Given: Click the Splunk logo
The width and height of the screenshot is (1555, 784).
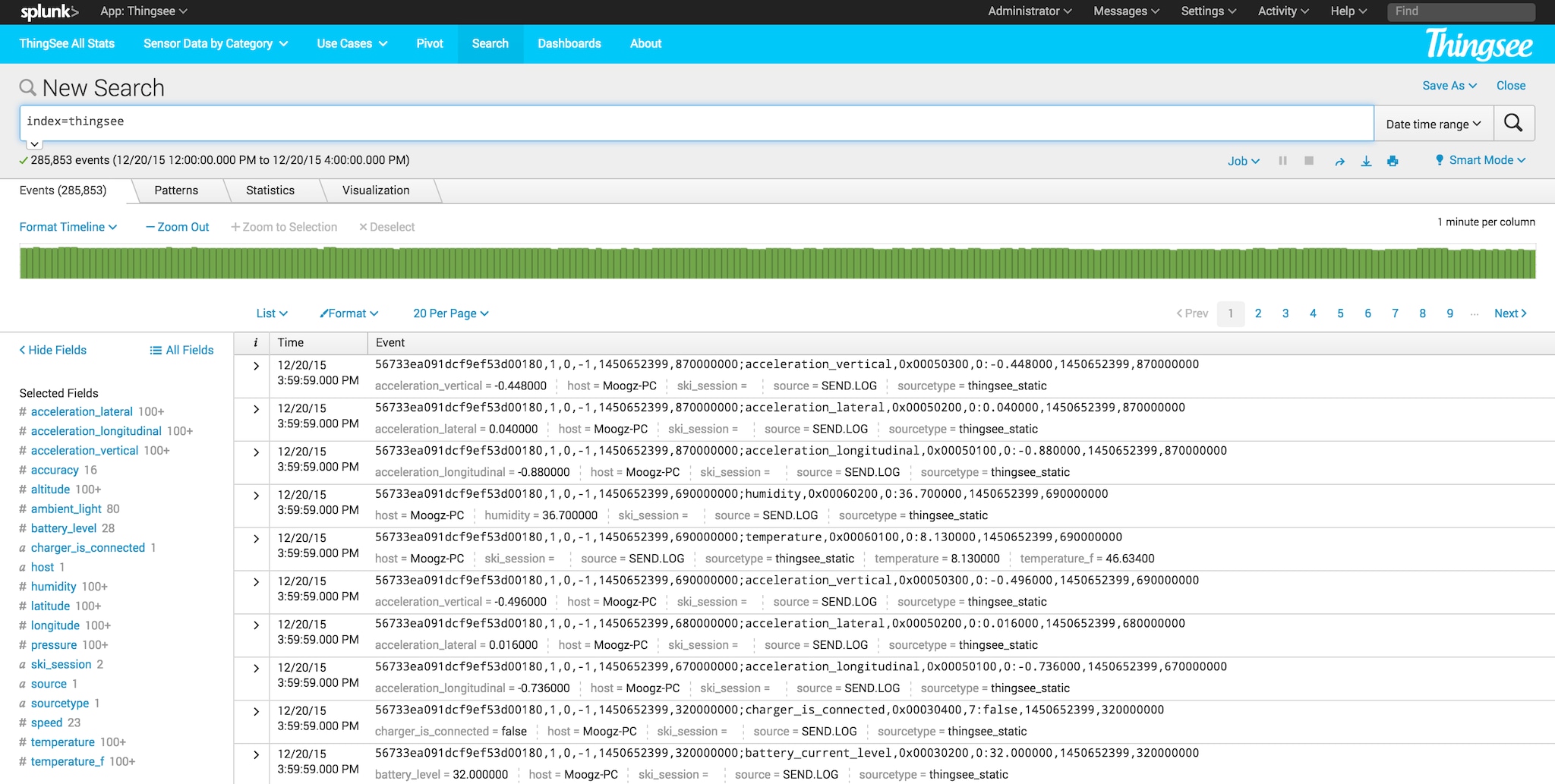Looking at the screenshot, I should coord(49,11).
